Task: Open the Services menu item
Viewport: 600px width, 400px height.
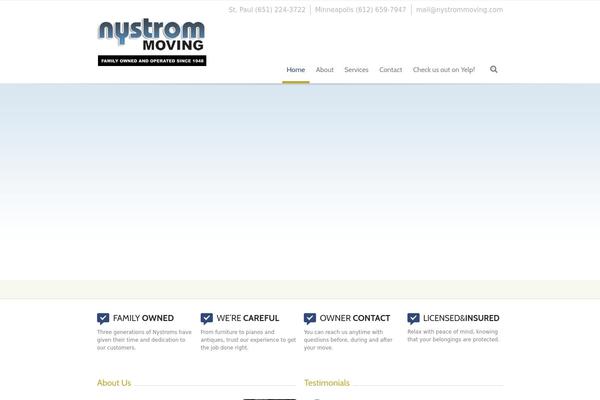Action: [x=356, y=70]
